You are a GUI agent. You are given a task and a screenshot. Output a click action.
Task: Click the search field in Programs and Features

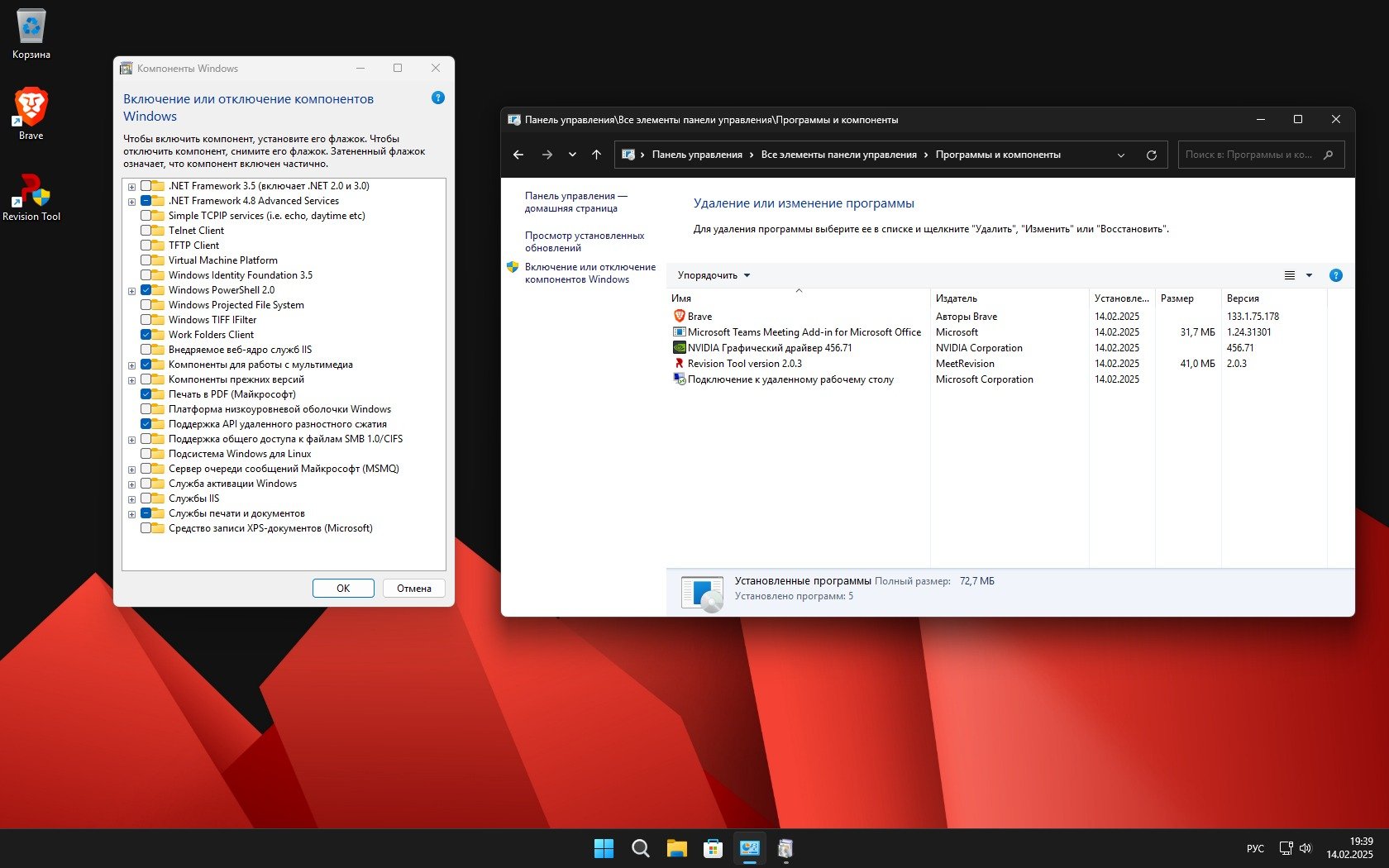pyautogui.click(x=1248, y=155)
